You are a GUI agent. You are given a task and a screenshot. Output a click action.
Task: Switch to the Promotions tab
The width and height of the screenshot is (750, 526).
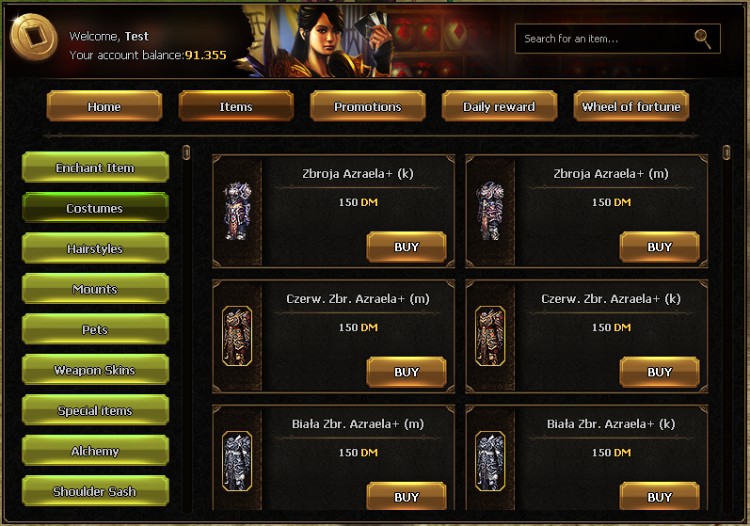coord(367,106)
